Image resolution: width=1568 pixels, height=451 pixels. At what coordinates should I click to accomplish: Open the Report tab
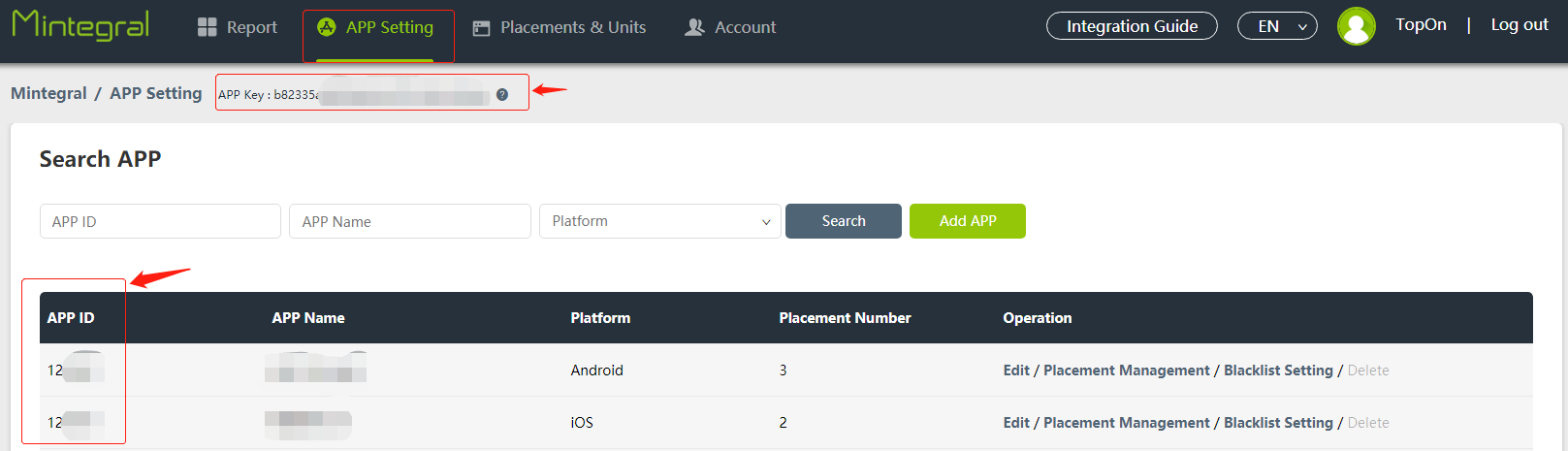pos(251,27)
